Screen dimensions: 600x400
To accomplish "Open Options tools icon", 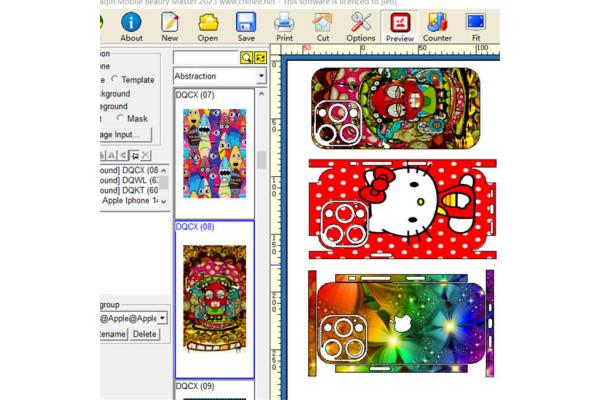I will (360, 27).
